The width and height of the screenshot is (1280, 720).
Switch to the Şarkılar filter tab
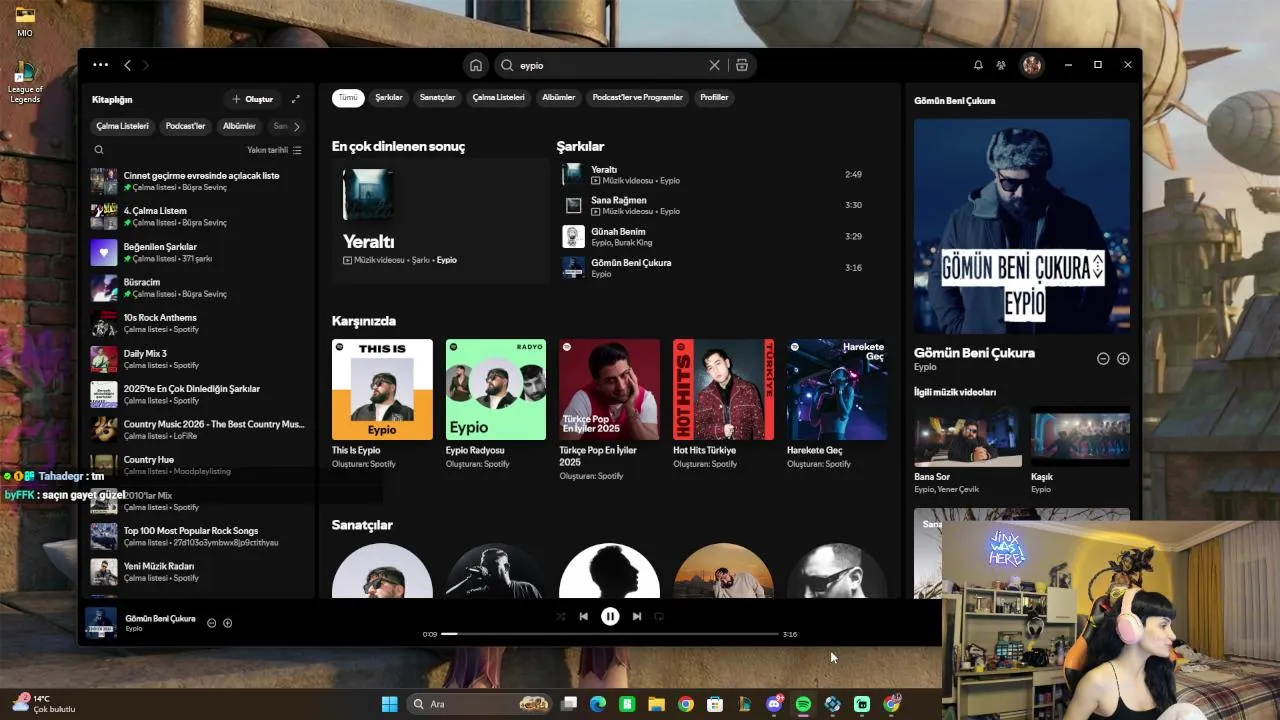coord(389,97)
